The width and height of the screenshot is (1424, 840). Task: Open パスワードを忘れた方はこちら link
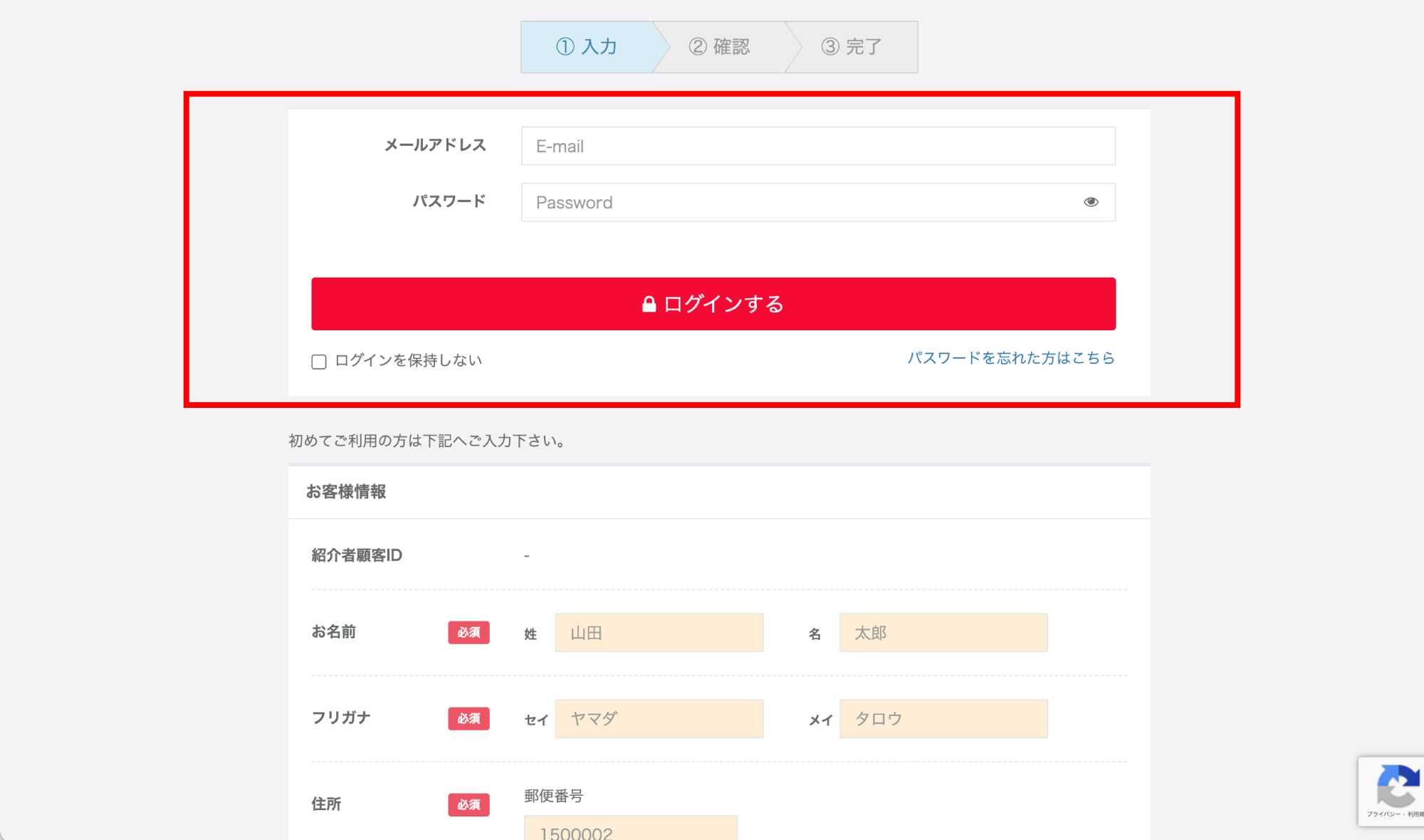[1011, 358]
